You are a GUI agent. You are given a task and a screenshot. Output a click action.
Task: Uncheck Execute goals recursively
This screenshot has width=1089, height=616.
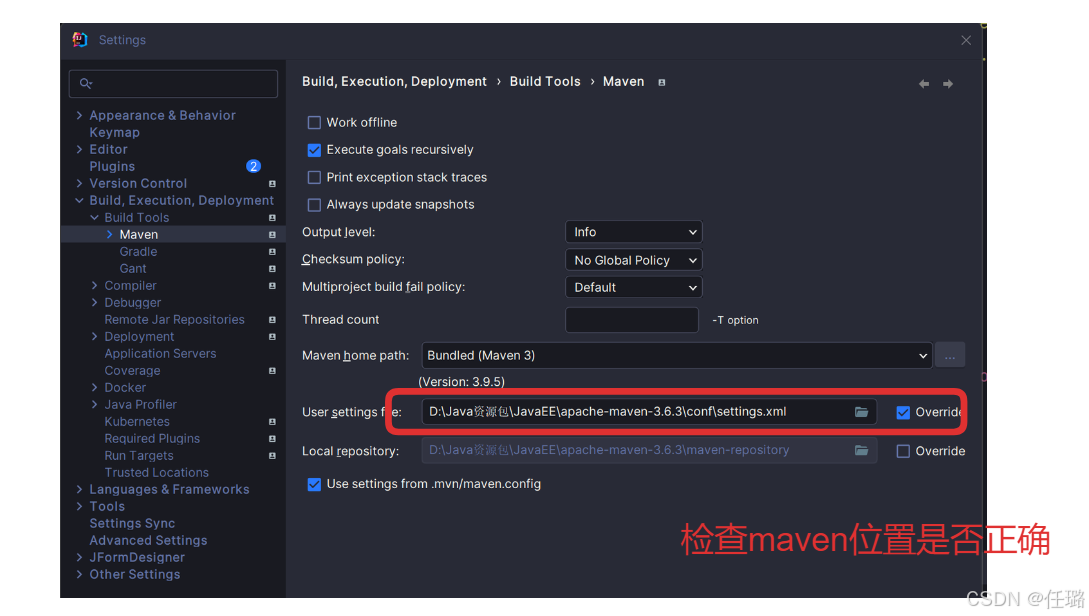pyautogui.click(x=314, y=150)
